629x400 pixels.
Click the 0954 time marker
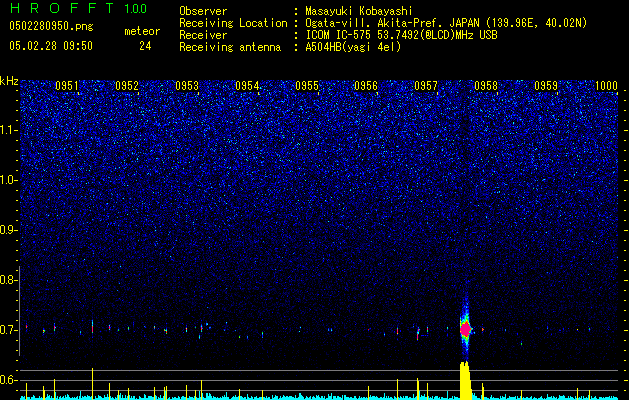click(247, 86)
